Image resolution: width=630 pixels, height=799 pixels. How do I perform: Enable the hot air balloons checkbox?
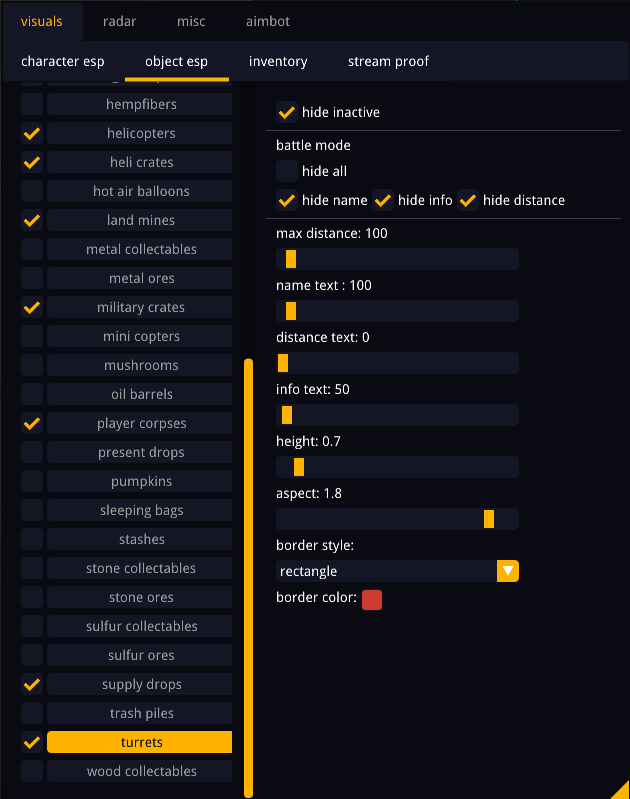click(32, 191)
